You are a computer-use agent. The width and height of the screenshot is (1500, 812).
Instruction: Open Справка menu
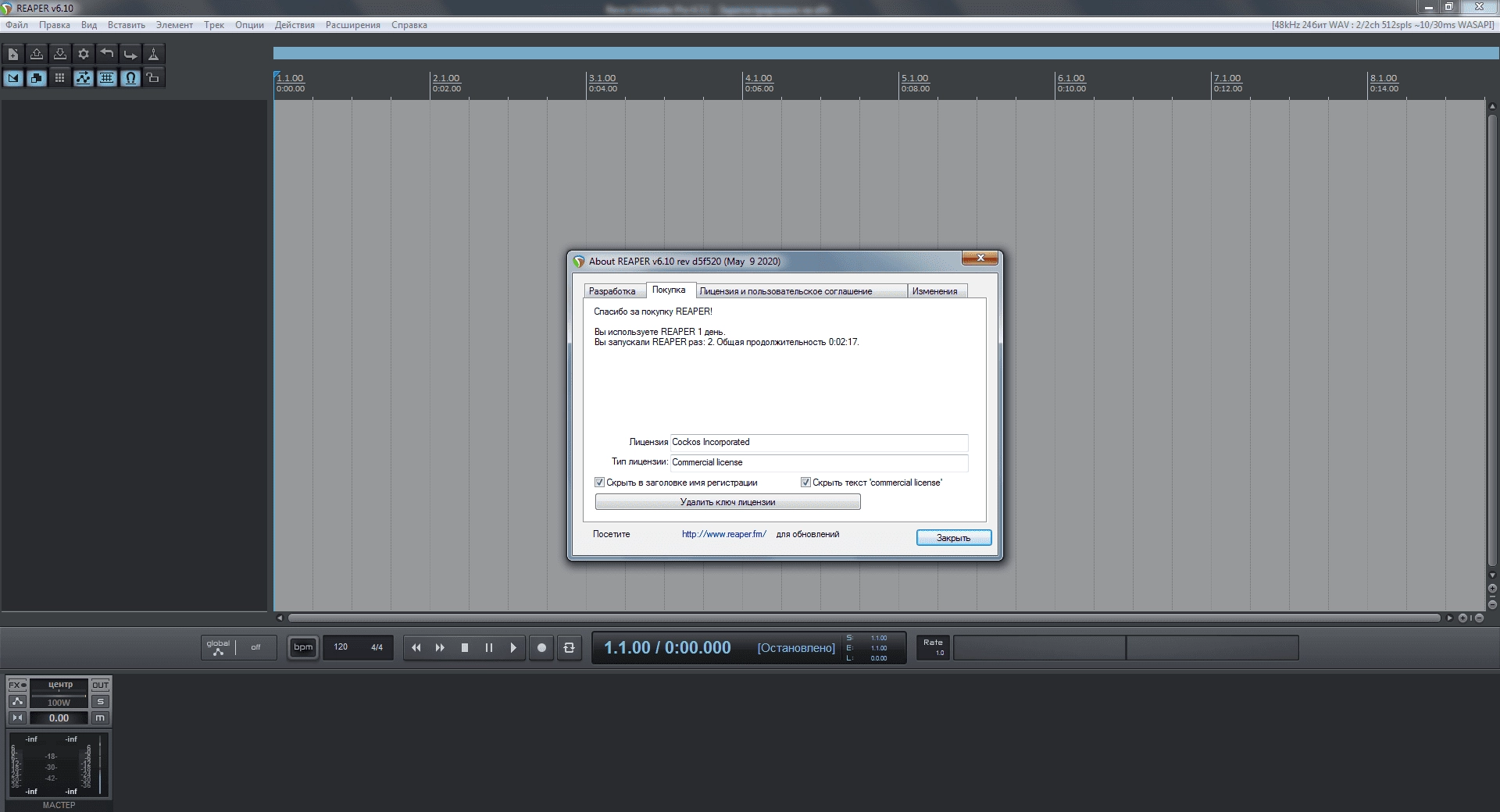[x=409, y=25]
